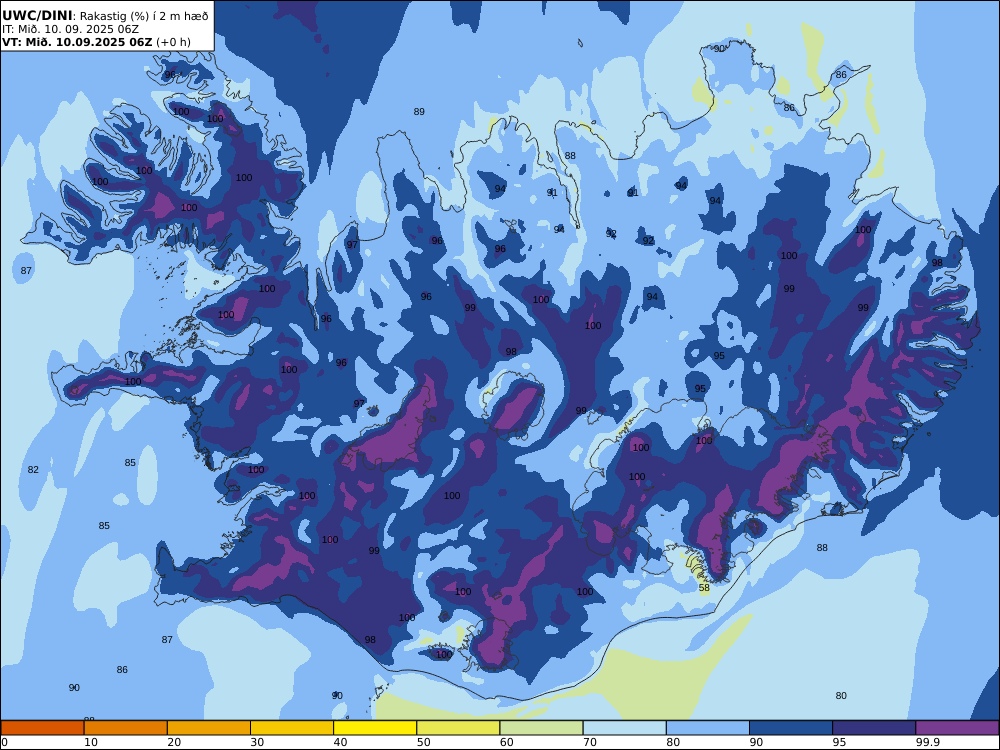Click the dark orange 0–10 legend swatch
1000x750 pixels.
[x=42, y=728]
